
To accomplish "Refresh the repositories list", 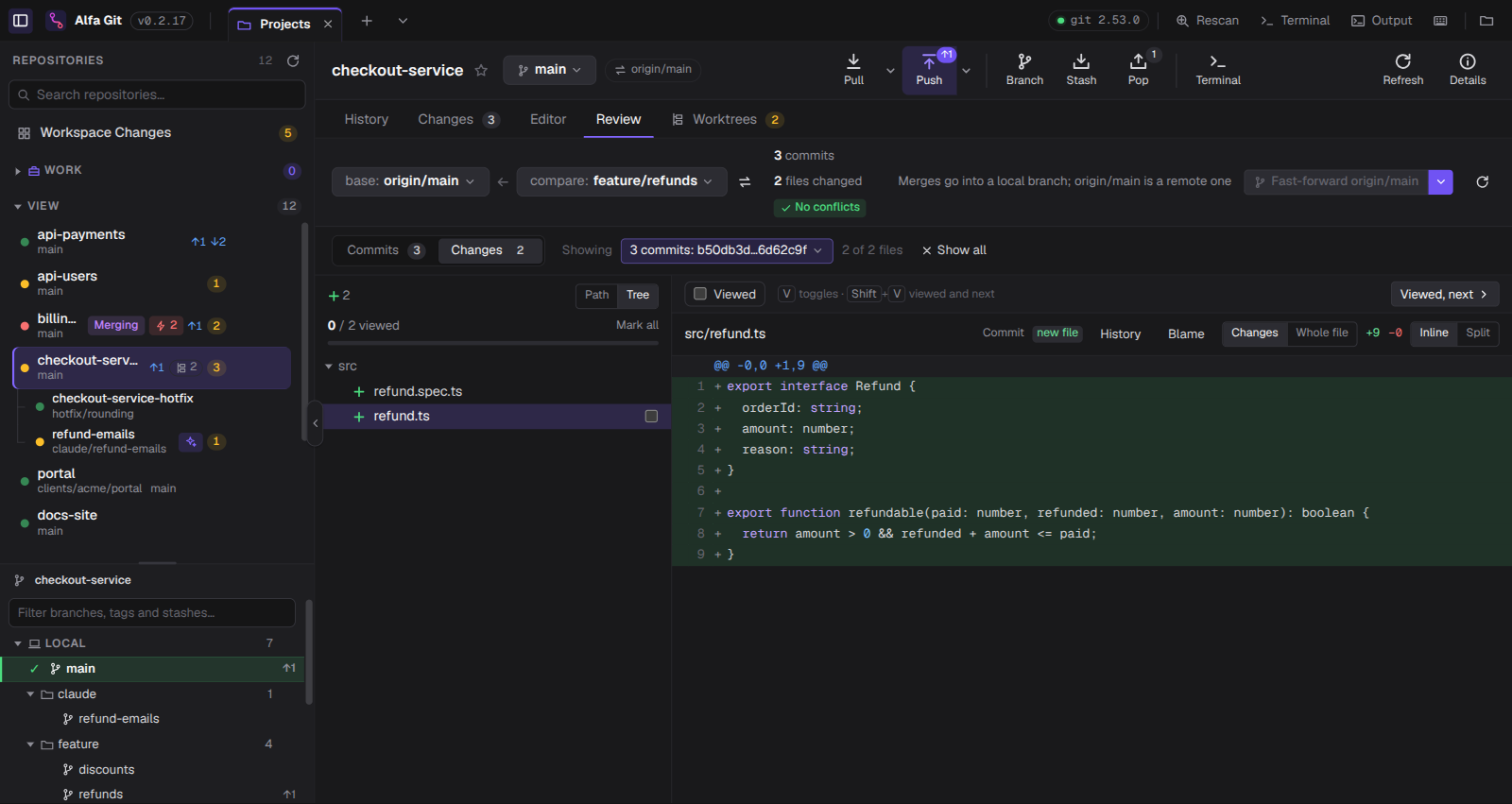I will pos(293,60).
